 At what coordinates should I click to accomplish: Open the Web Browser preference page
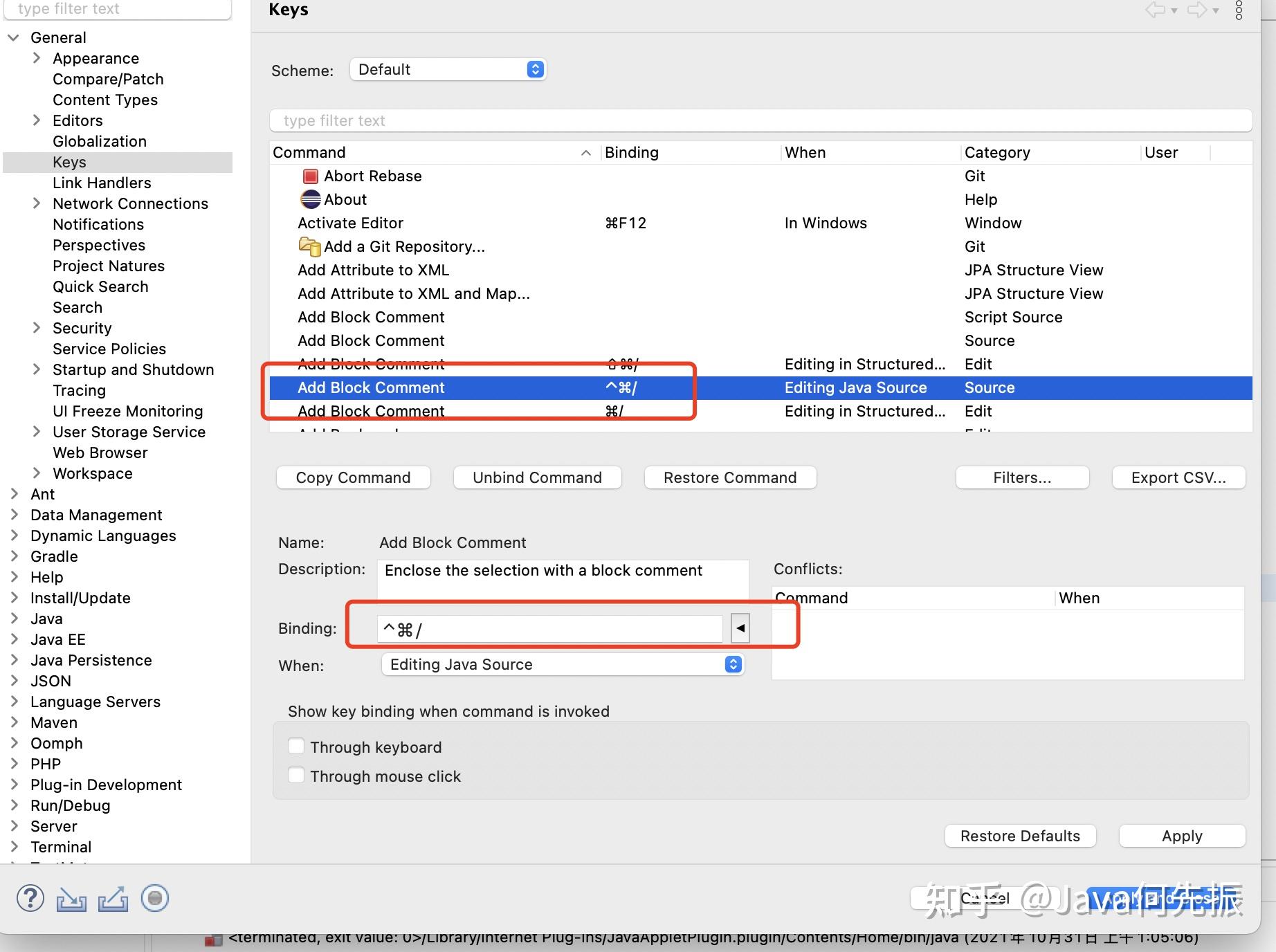tap(100, 452)
